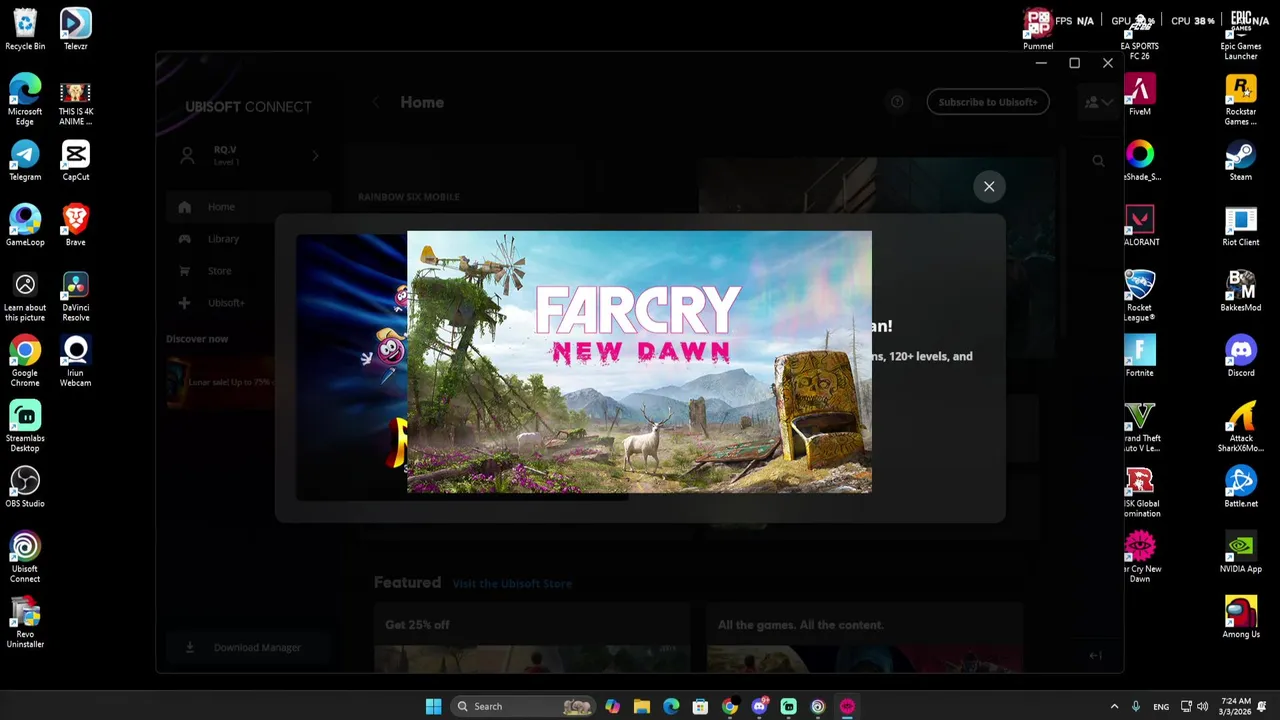Open the volume control in system tray

point(1202,706)
